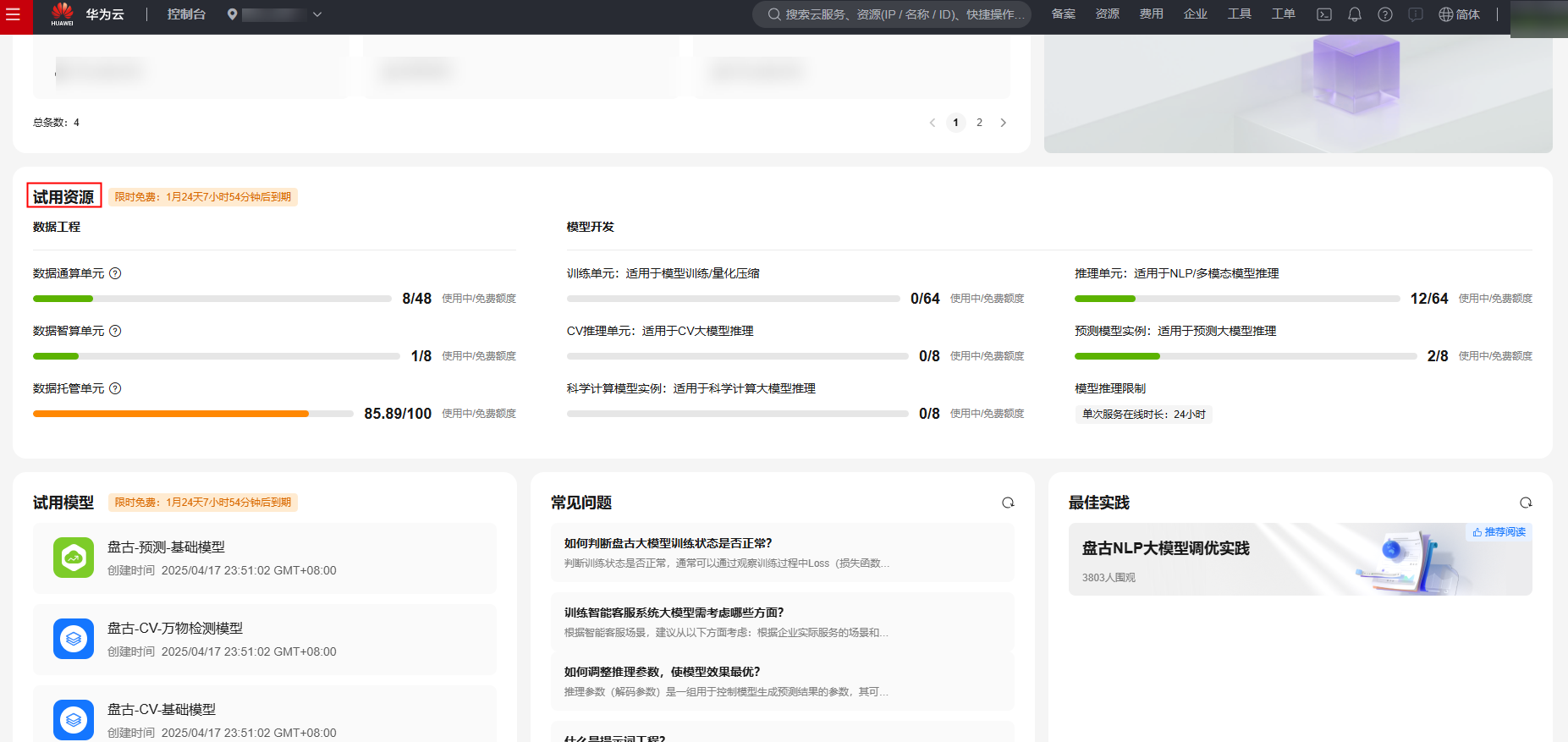1568x742 pixels.
Task: Click the feedback speech bubble icon
Action: tap(1416, 14)
